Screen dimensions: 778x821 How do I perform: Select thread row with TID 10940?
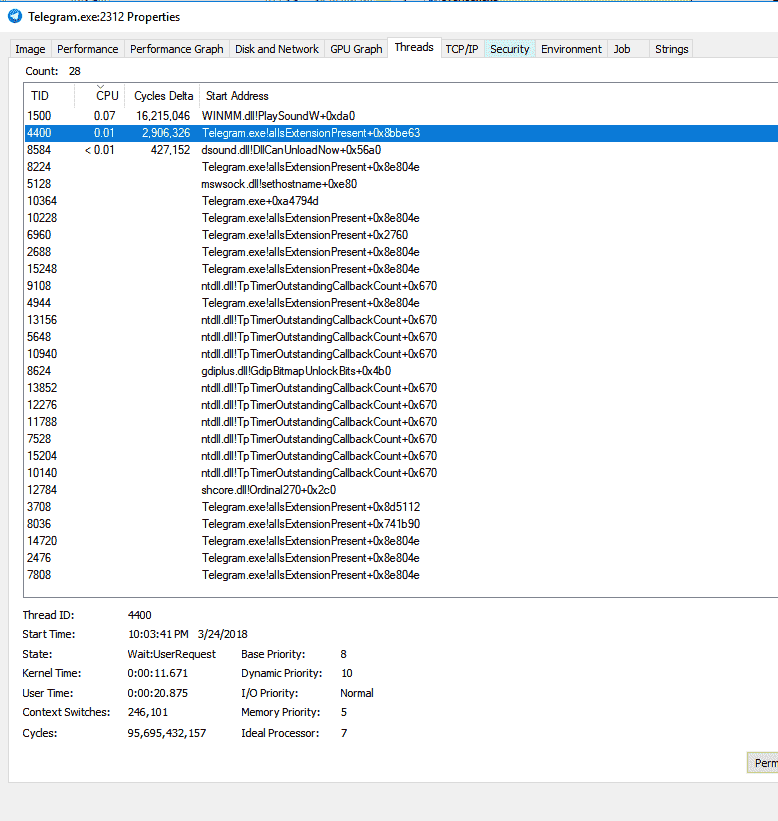click(x=401, y=354)
